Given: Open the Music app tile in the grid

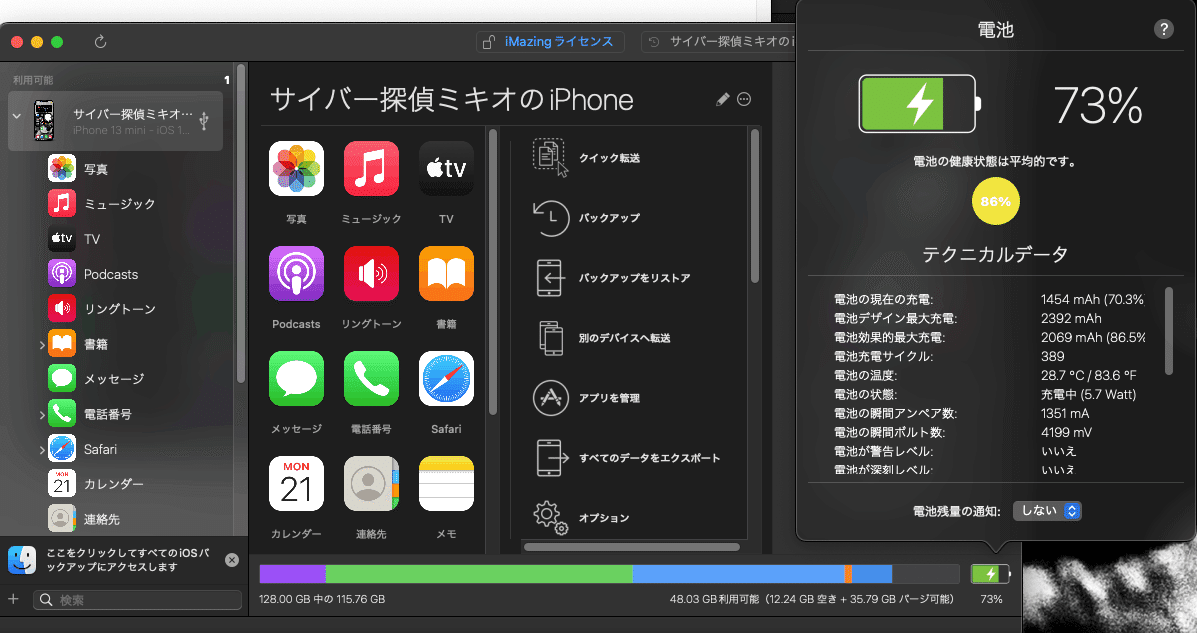Looking at the screenshot, I should [371, 169].
